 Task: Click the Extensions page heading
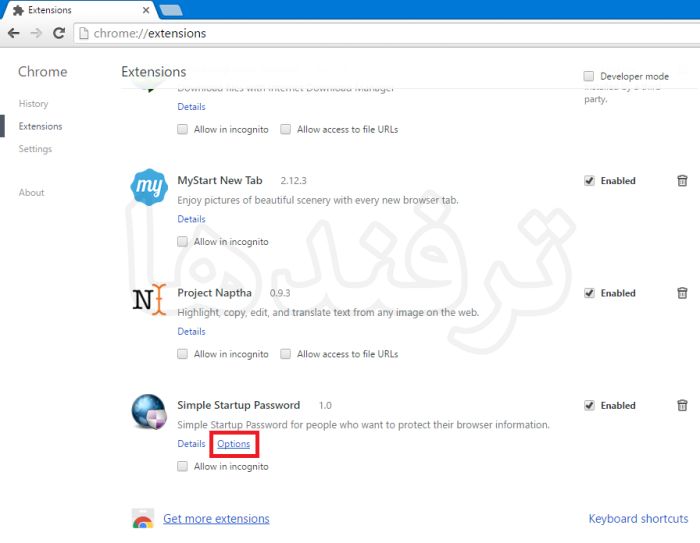(154, 72)
